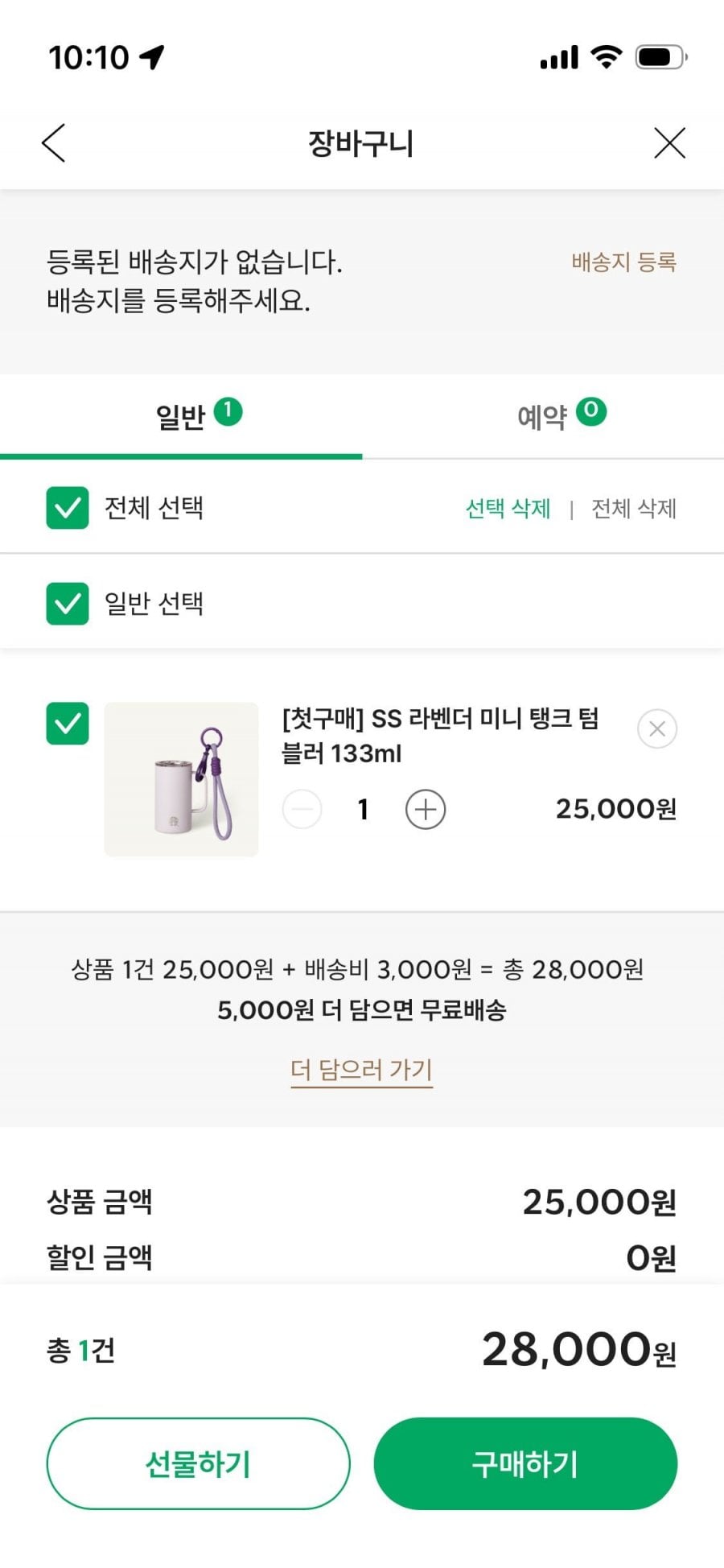
Task: Switch to the 예약 tab
Action: [x=543, y=417]
